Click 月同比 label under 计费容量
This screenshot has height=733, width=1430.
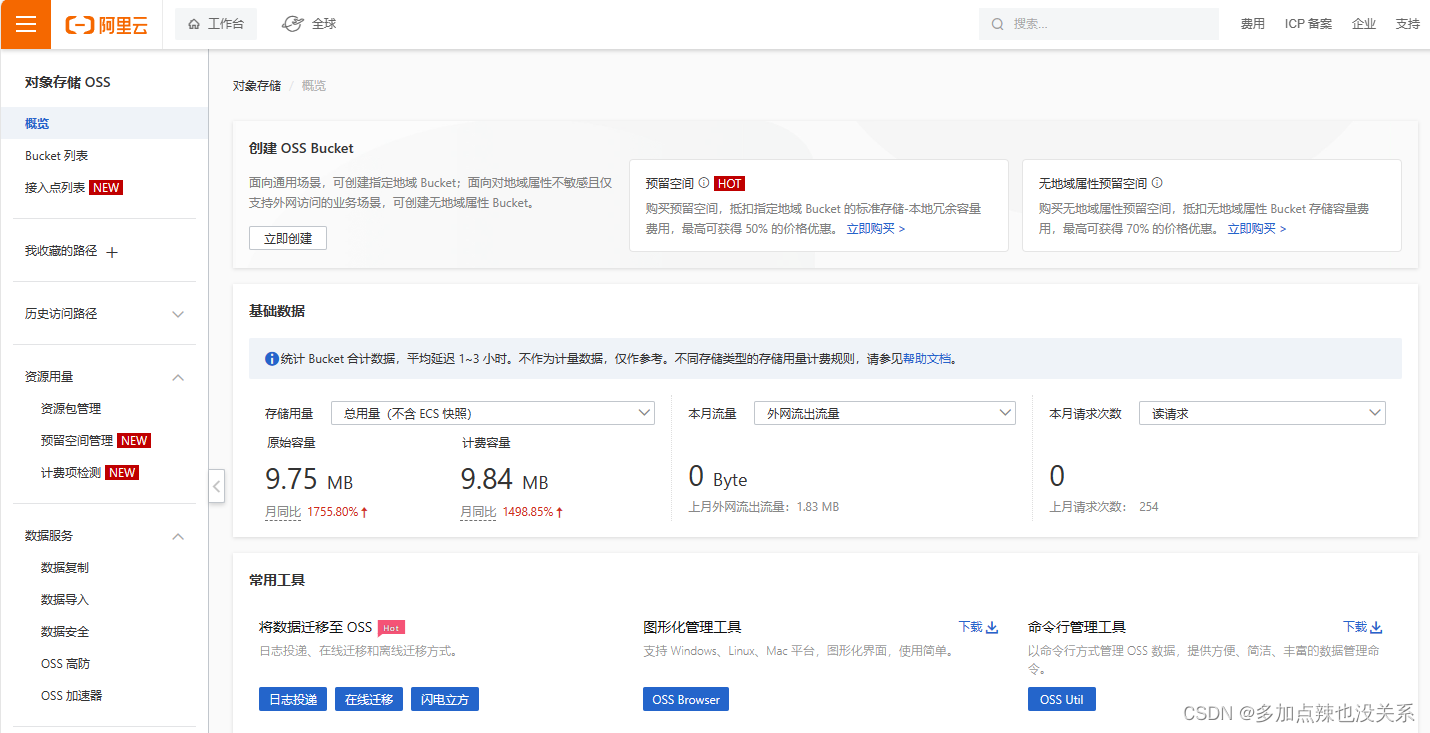pyautogui.click(x=478, y=512)
